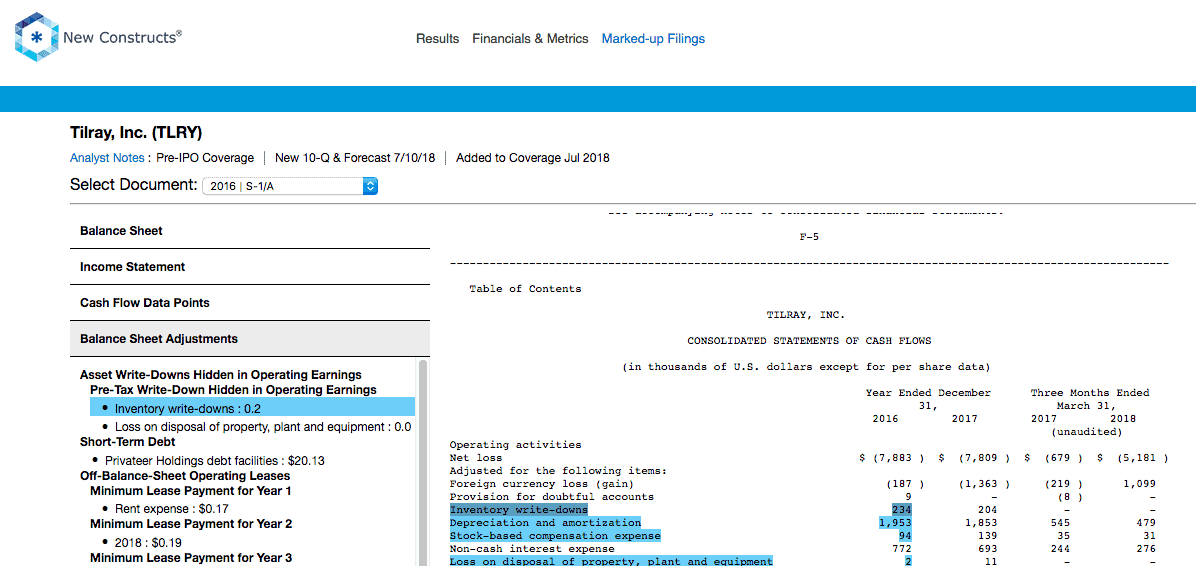1196x566 pixels.
Task: Click Added to Coverage Jul 2018 note
Action: tap(532, 158)
